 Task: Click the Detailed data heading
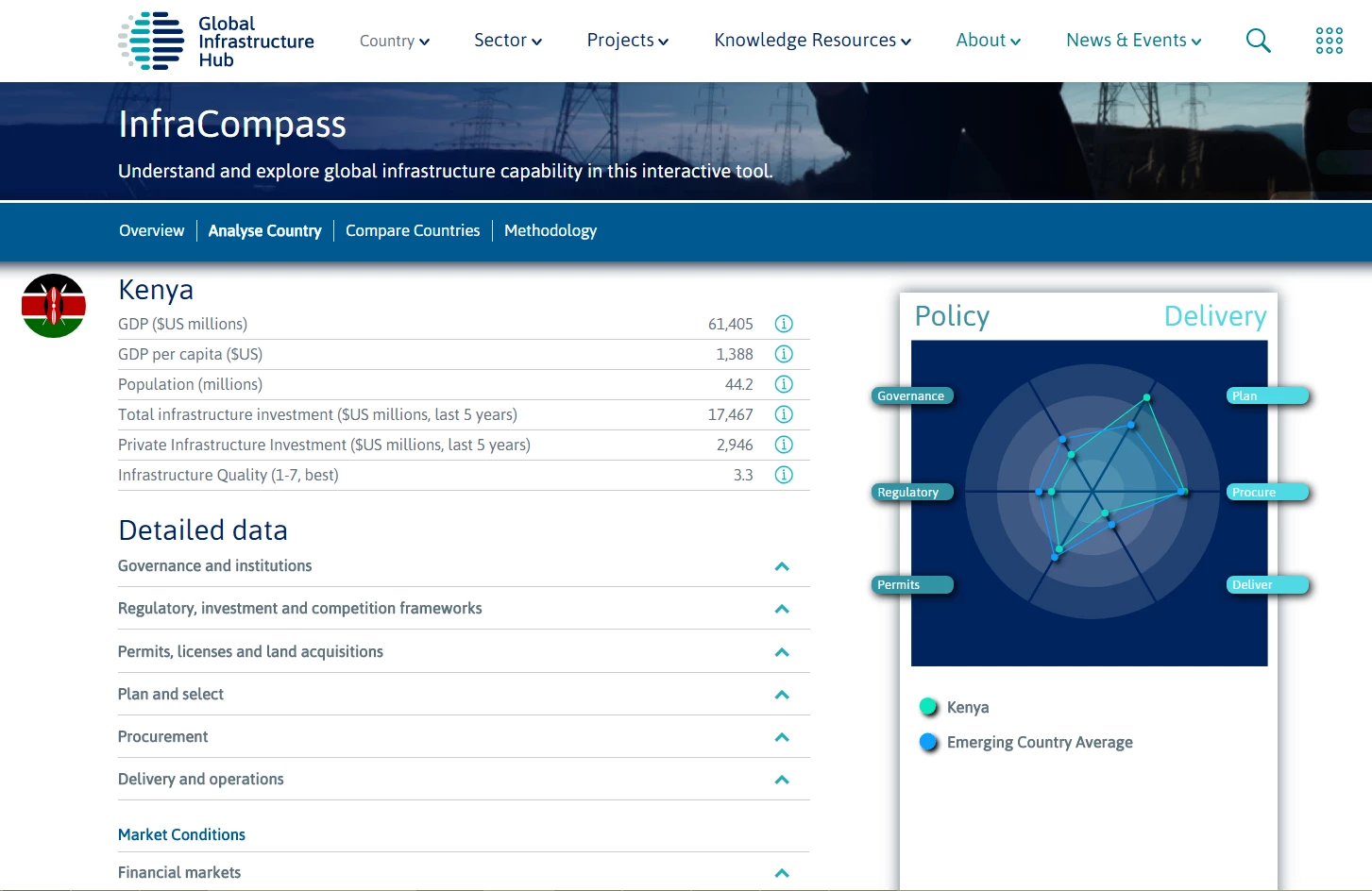[203, 530]
